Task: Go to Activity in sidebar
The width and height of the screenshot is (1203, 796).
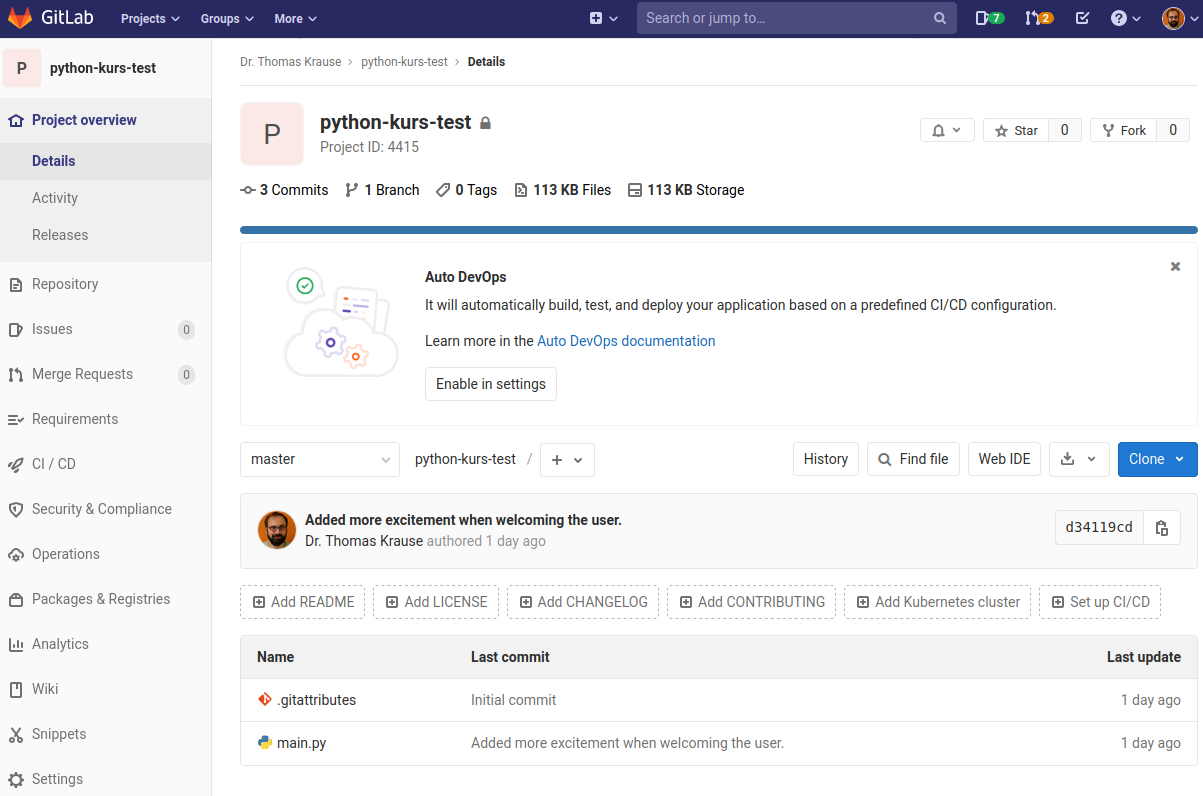Action: (105, 198)
